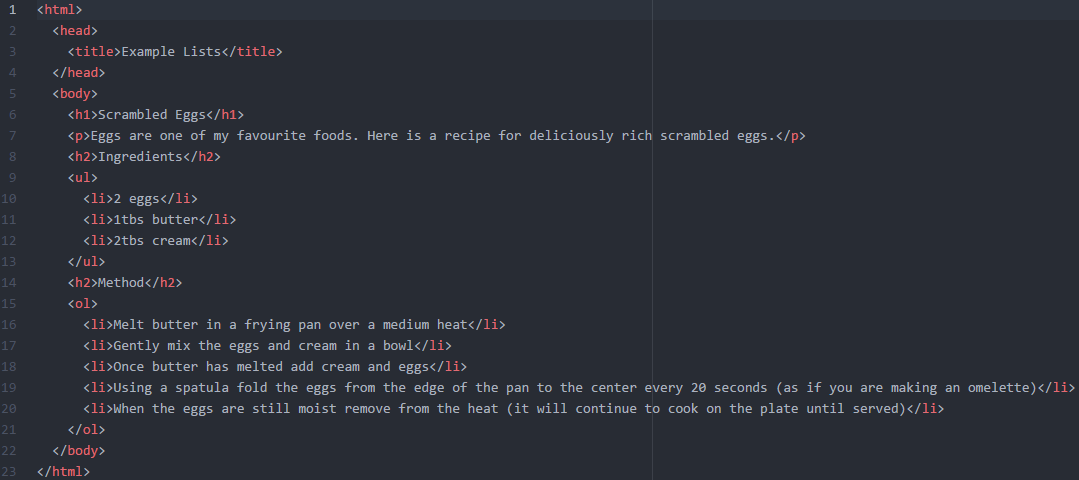Image resolution: width=1079 pixels, height=480 pixels.
Task: Click line number 15 beside ol tag
Action: point(9,303)
